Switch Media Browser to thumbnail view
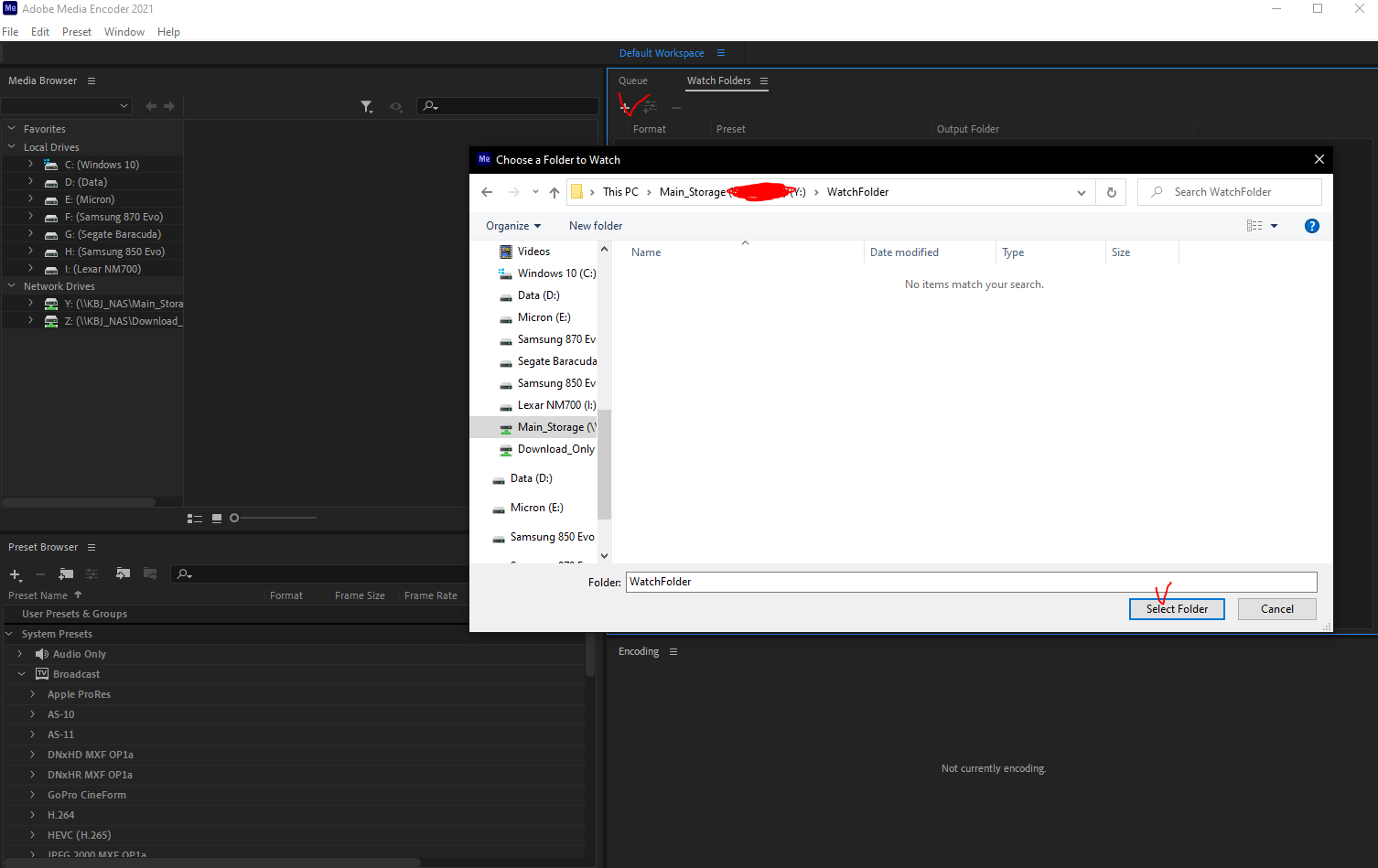The image size is (1378, 868). pos(217,519)
